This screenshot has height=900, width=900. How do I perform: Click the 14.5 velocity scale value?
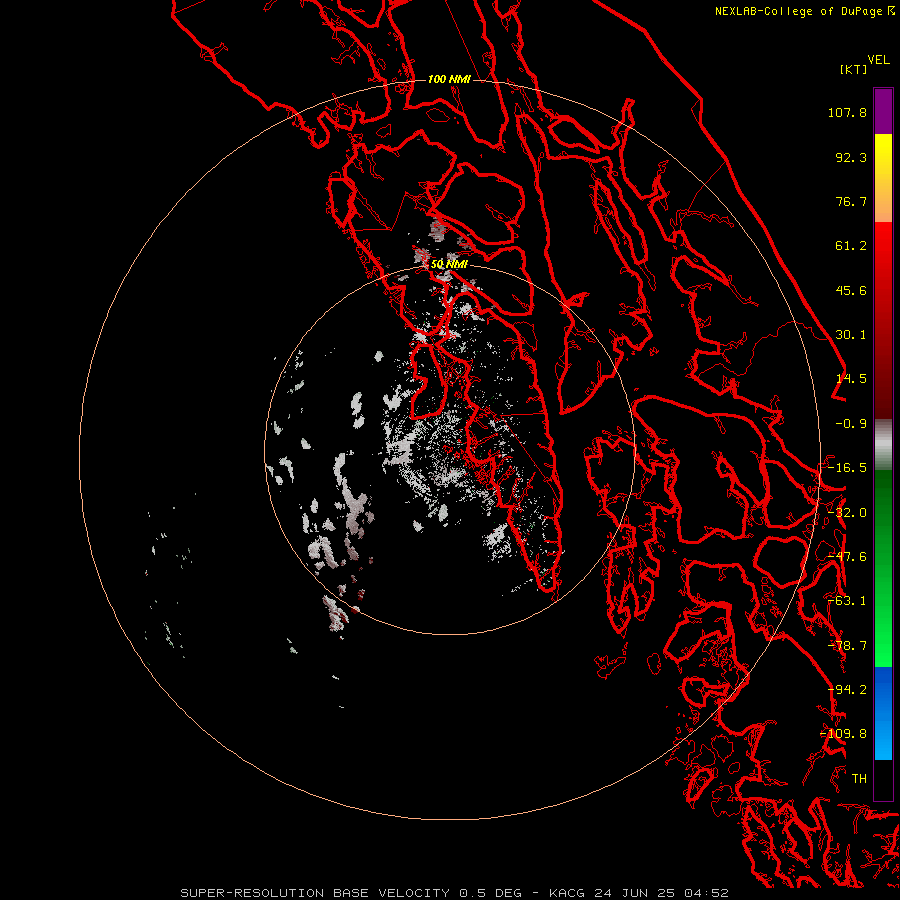(x=851, y=379)
